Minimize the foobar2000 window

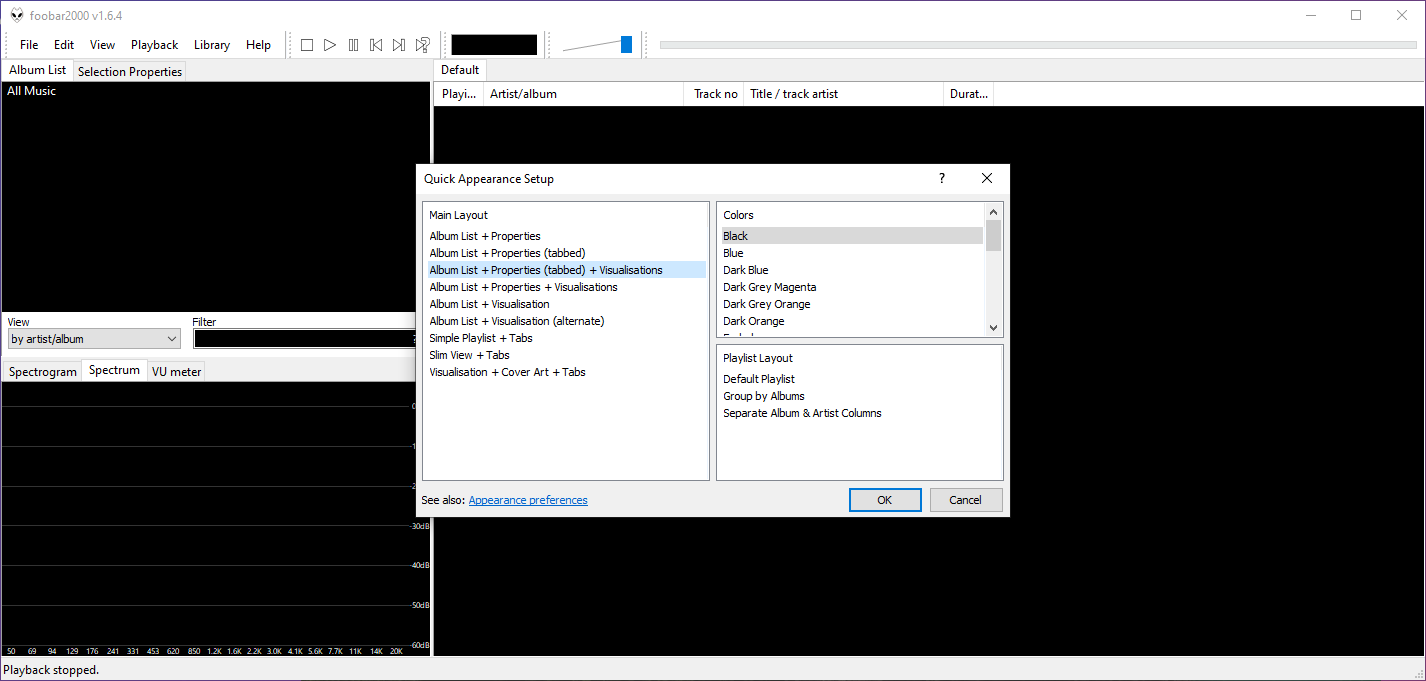(x=1310, y=15)
